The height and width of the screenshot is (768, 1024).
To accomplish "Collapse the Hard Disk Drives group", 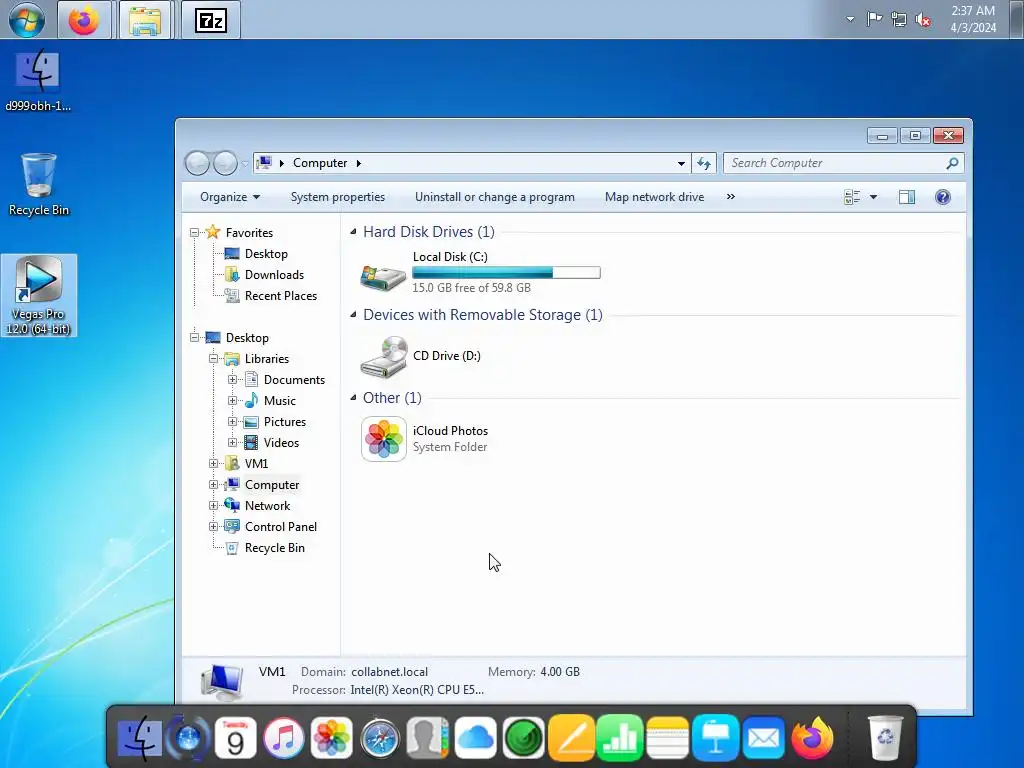I will (x=353, y=231).
